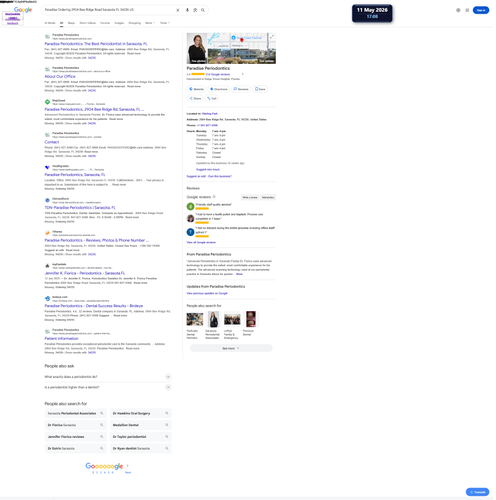496x500 pixels.
Task: Open the More search filters dropdown
Action: 150,23
